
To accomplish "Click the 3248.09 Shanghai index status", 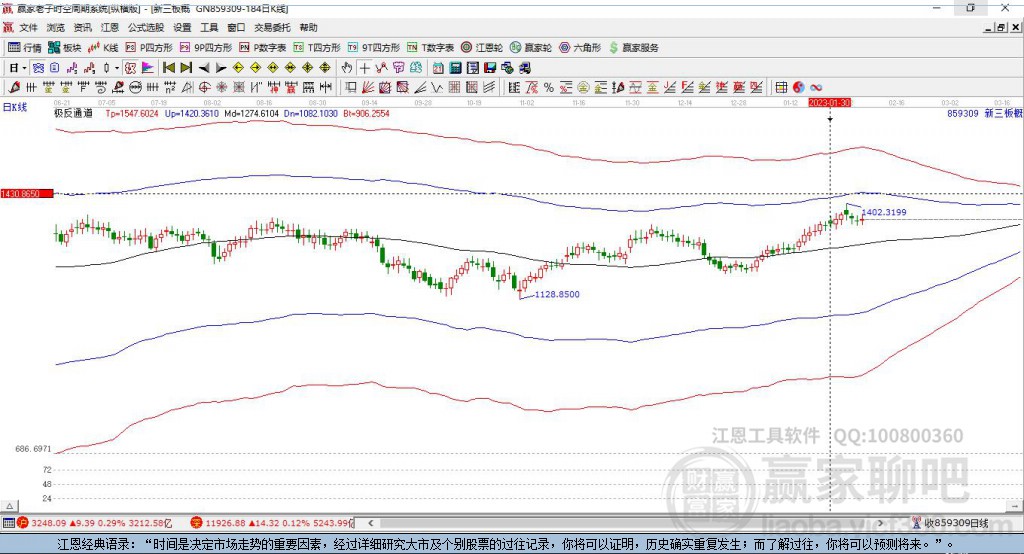I will pyautogui.click(x=48, y=523).
